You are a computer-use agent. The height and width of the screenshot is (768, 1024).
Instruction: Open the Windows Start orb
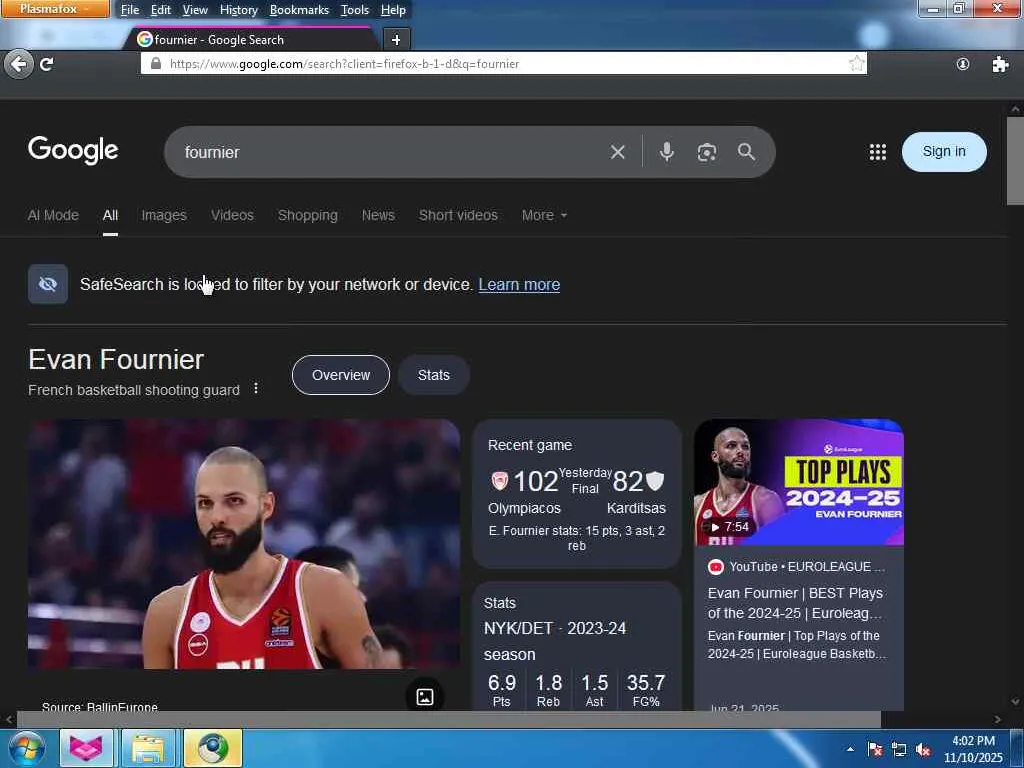[x=26, y=748]
